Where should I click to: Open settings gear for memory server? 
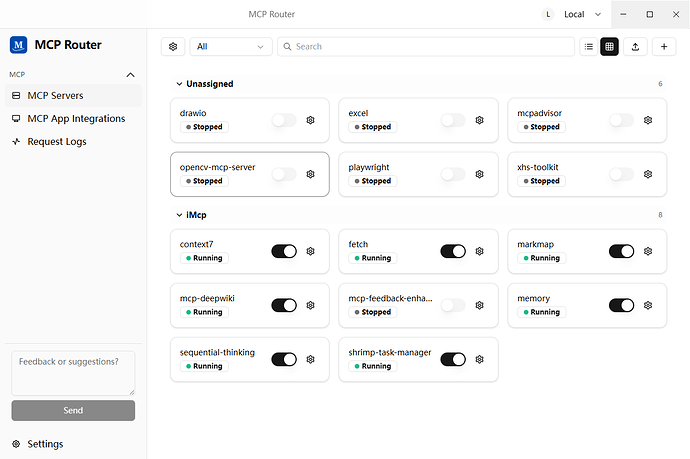coord(648,305)
